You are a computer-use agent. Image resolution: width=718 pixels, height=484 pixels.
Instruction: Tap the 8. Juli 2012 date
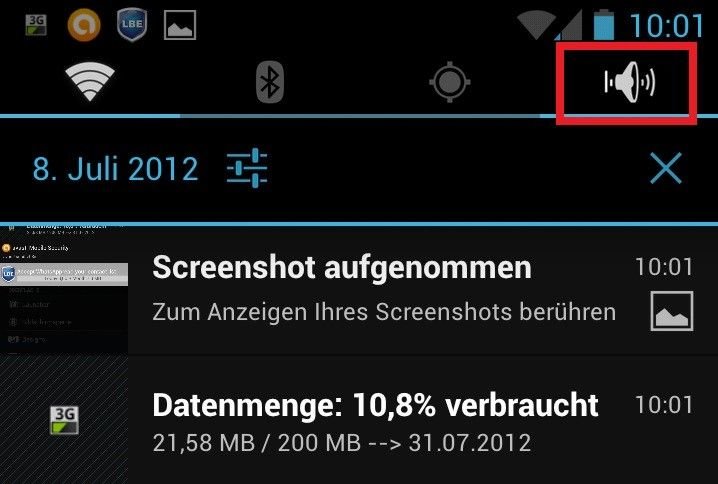tap(115, 169)
